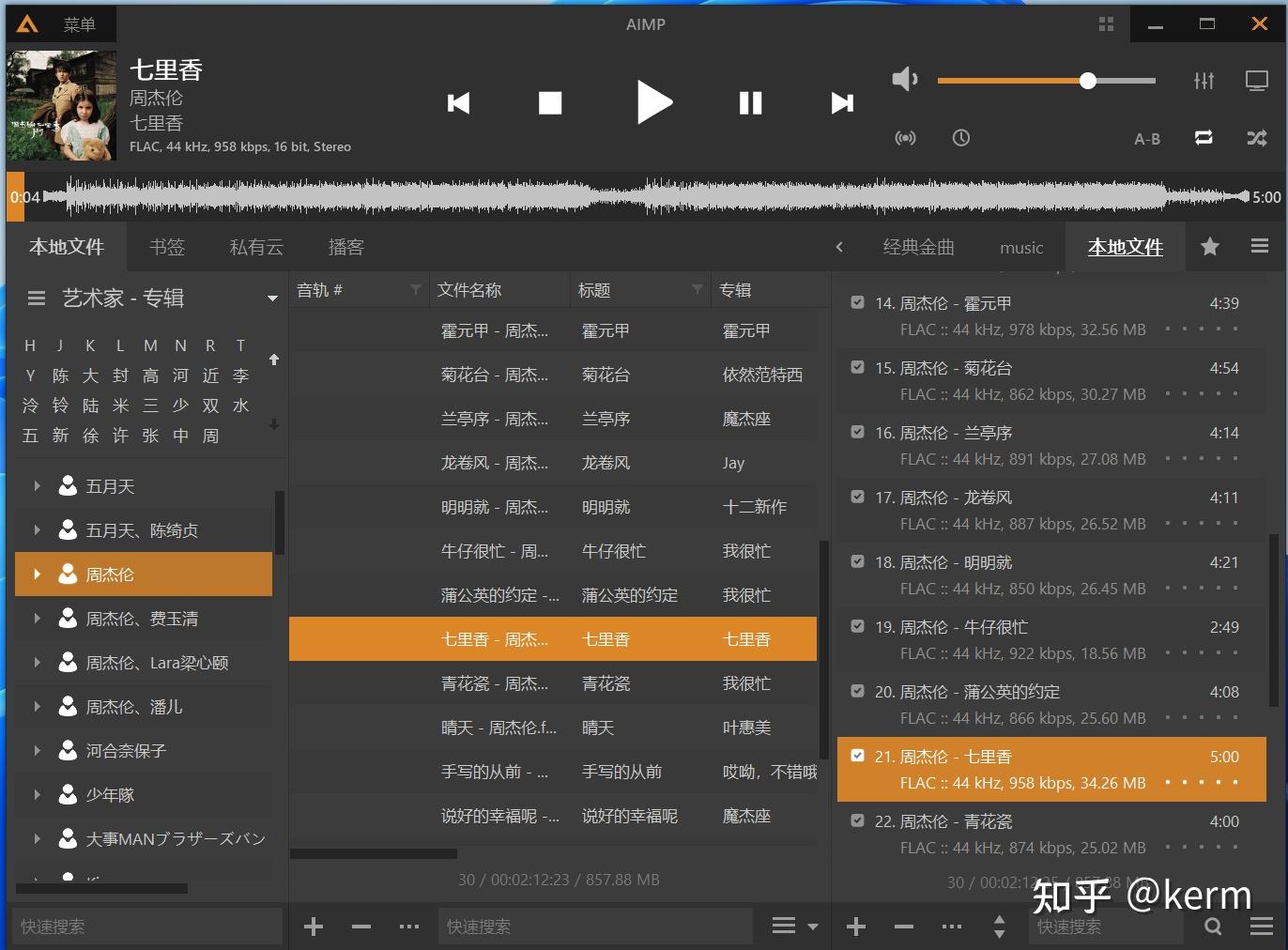Open the equalizer settings icon

[1204, 81]
